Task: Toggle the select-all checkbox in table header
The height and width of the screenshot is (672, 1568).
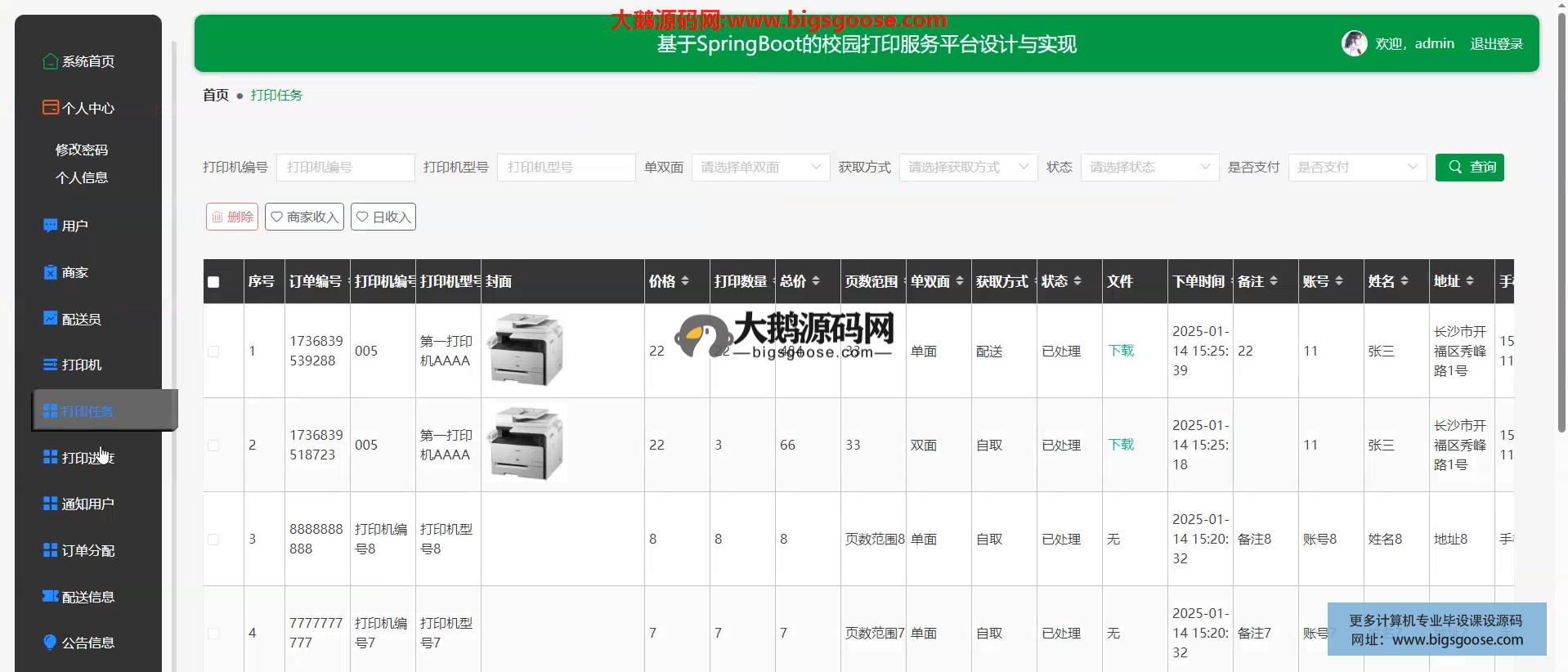Action: pyautogui.click(x=213, y=282)
